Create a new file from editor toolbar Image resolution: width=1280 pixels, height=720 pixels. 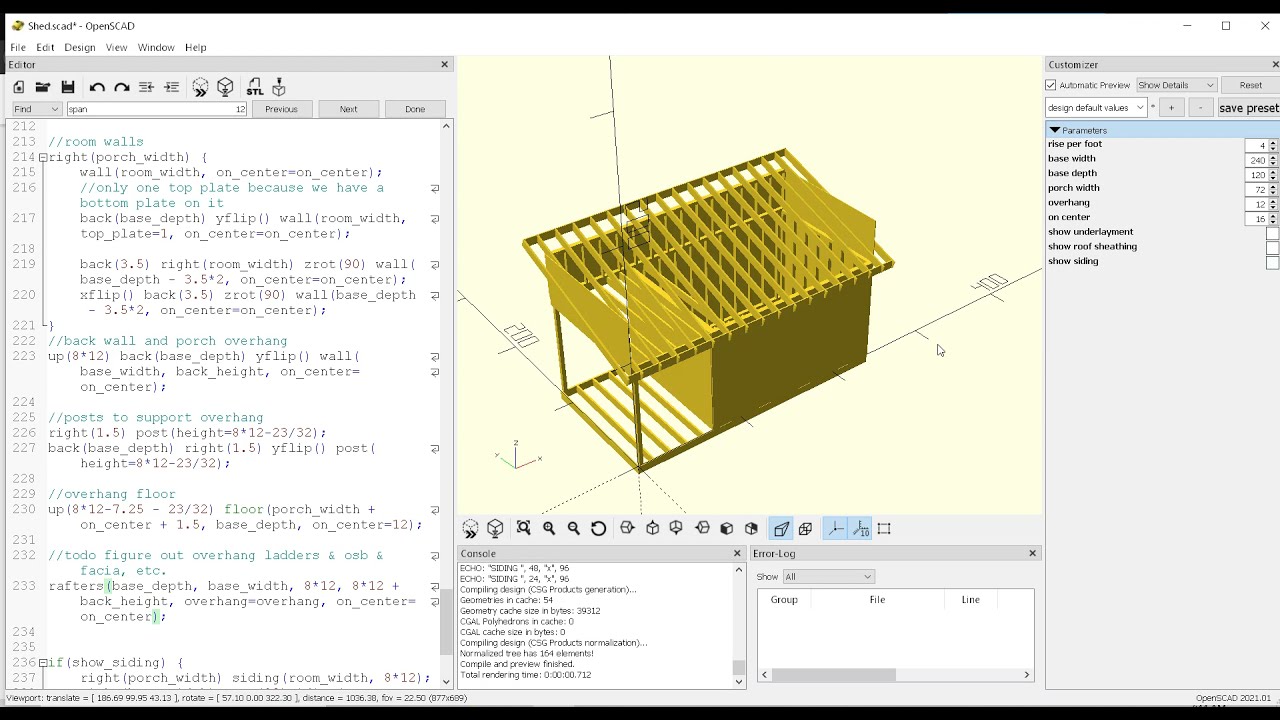(19, 87)
